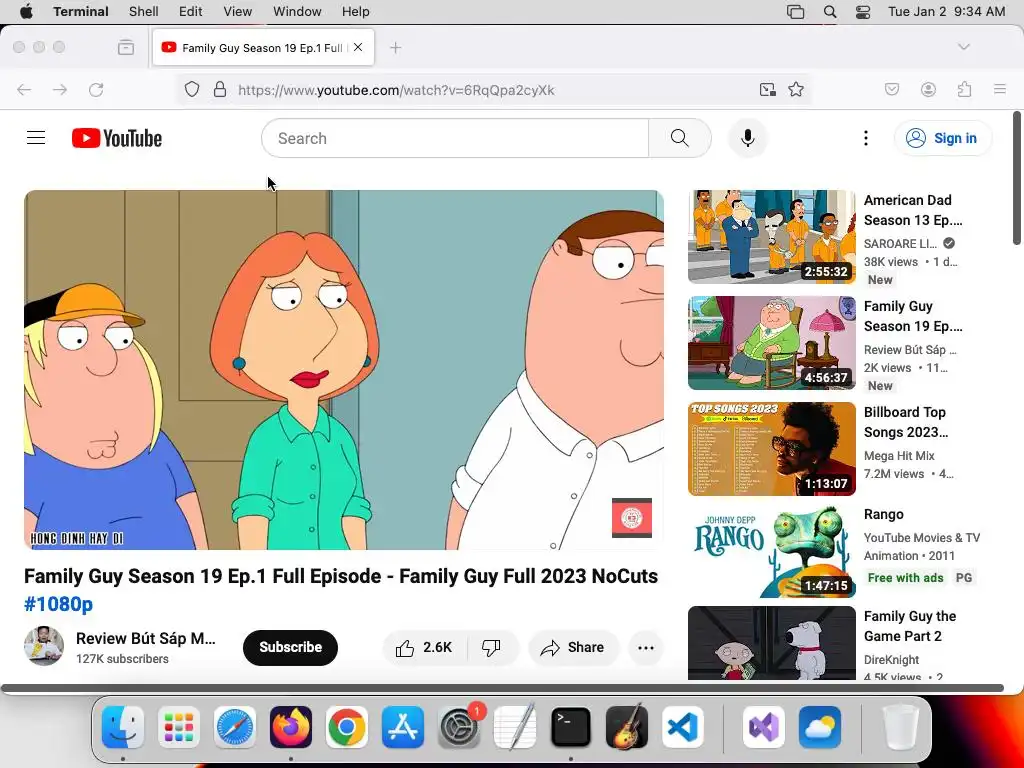The image size is (1024, 768).
Task: Open Billboard Top Songs 2023 title
Action: (x=906, y=422)
